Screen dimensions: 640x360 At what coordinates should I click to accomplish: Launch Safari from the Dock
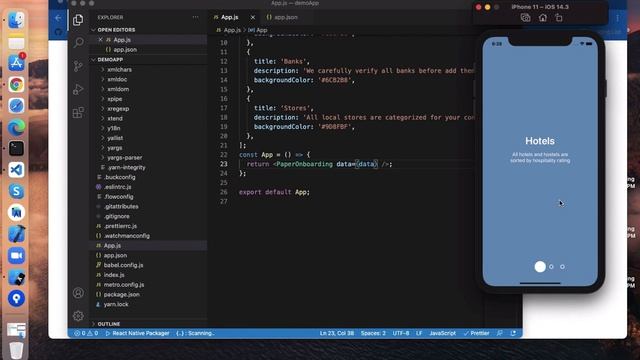pyautogui.click(x=16, y=106)
